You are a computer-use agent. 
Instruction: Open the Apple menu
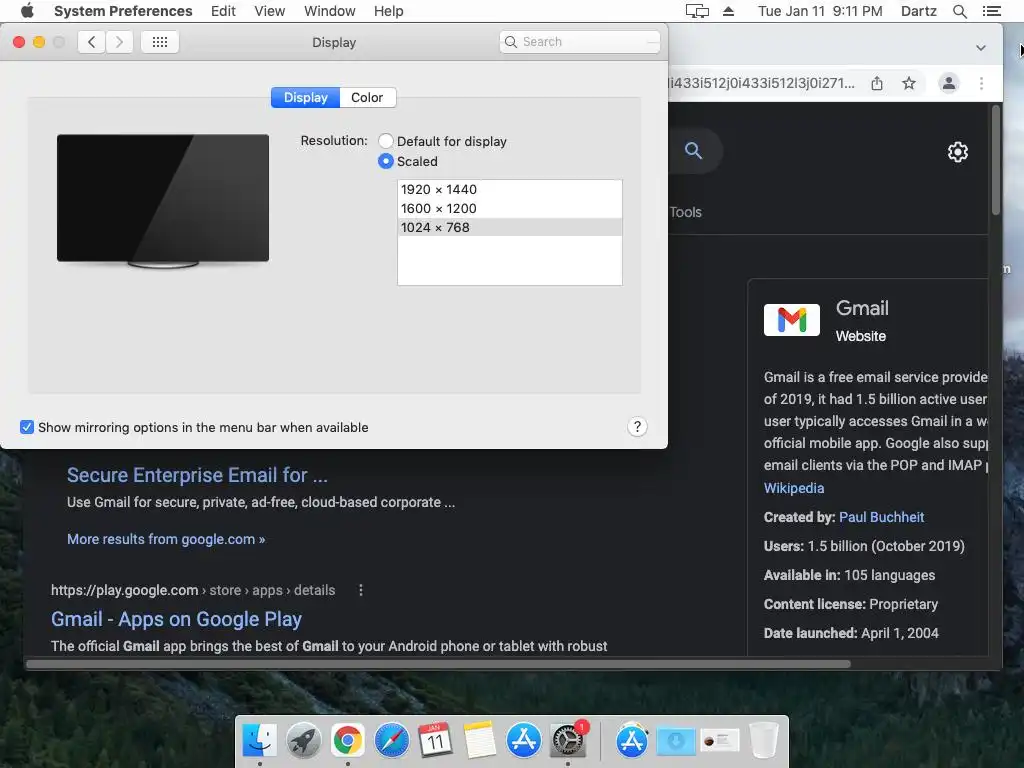coord(27,11)
